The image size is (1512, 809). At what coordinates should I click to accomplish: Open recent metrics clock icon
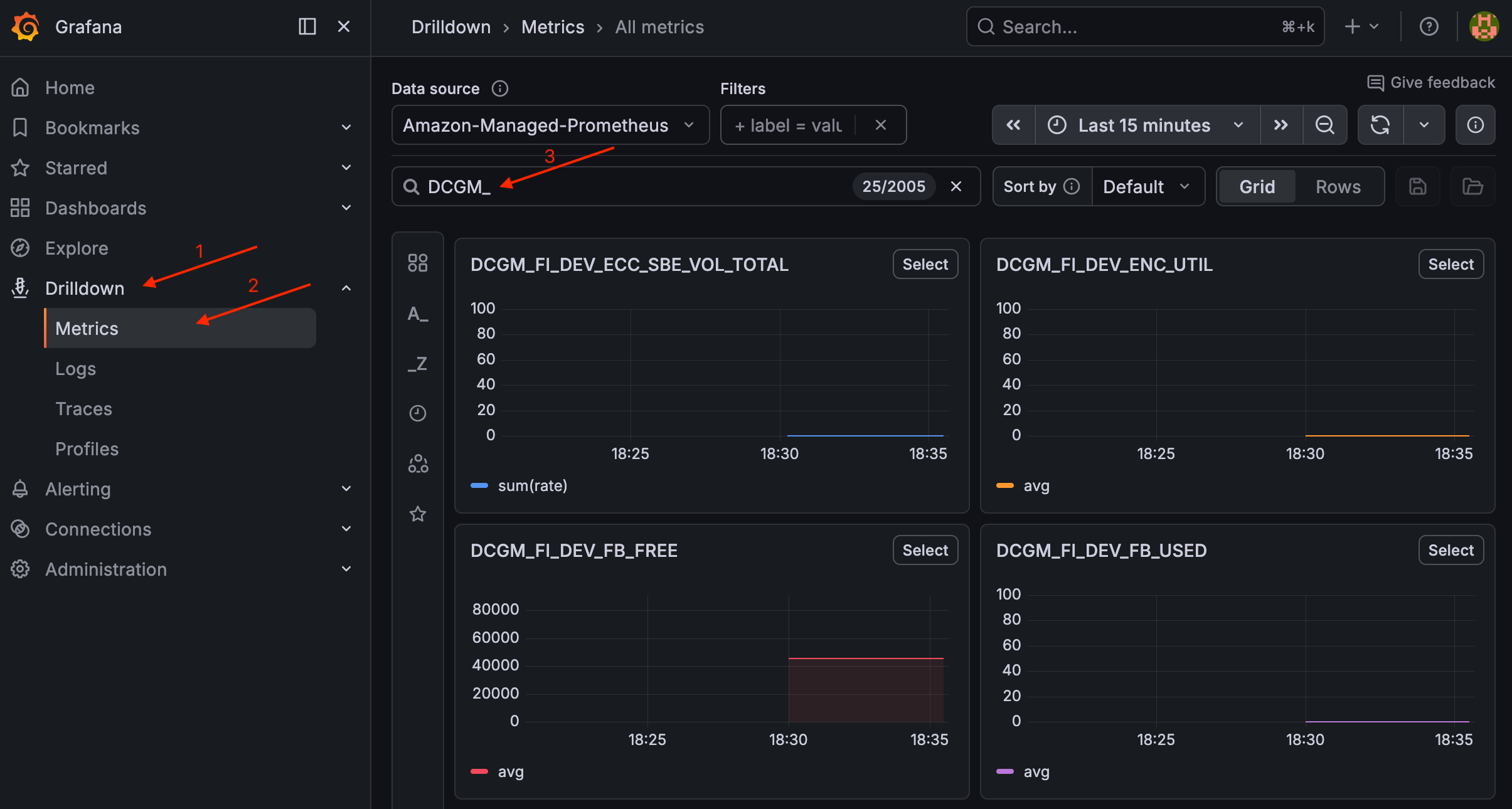click(x=418, y=413)
